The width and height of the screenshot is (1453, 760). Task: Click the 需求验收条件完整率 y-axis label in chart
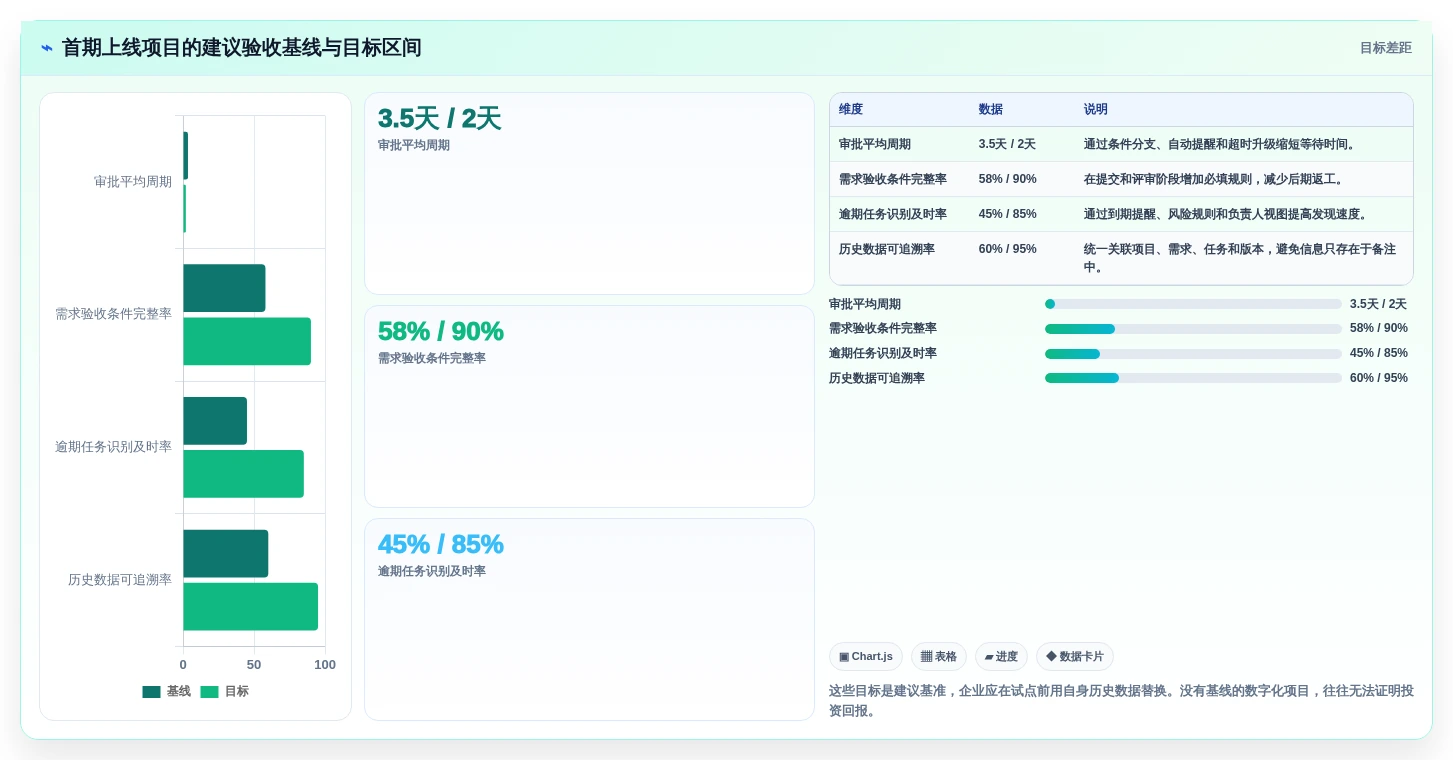(114, 314)
